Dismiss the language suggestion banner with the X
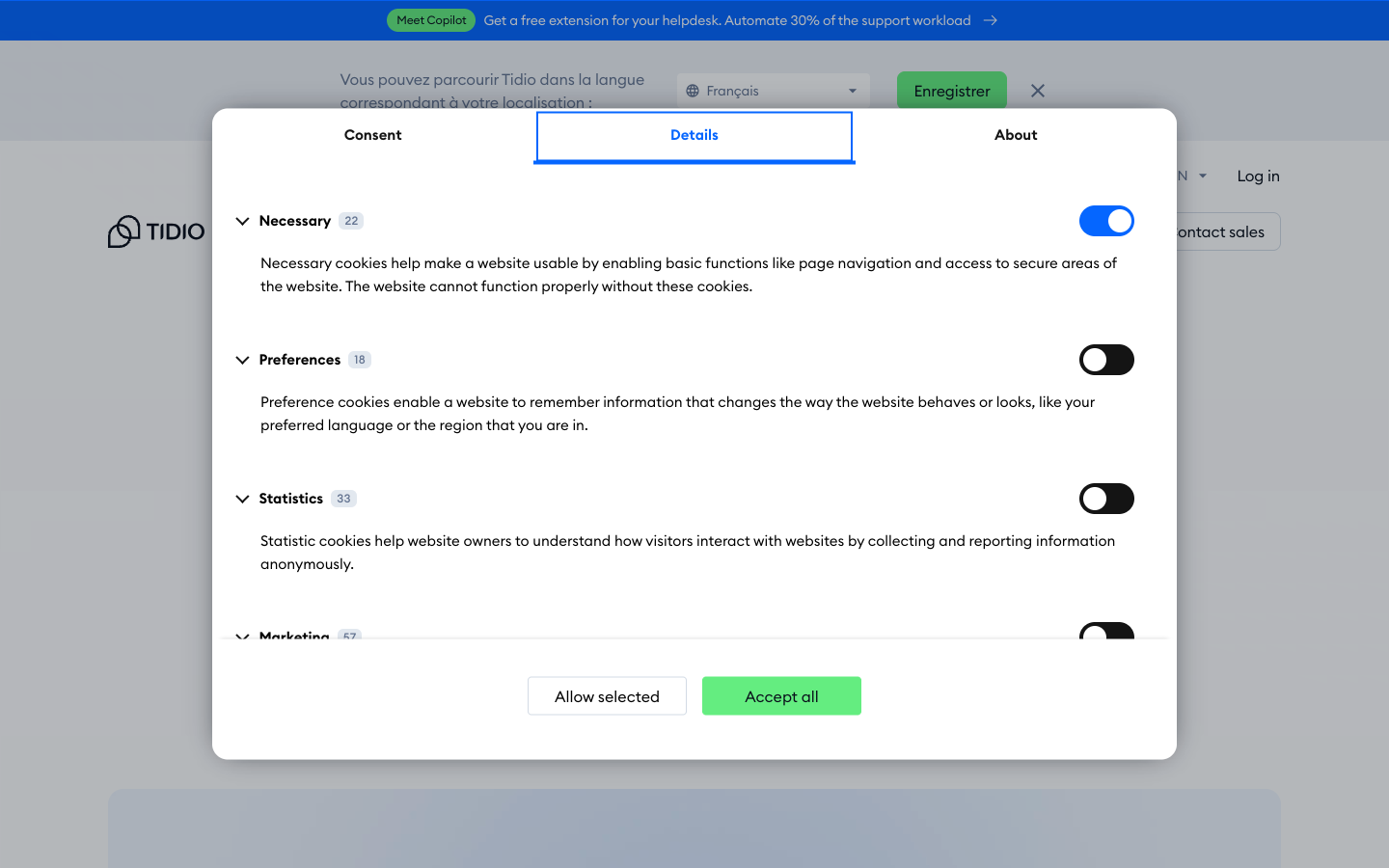The height and width of the screenshot is (868, 1389). pyautogui.click(x=1037, y=90)
